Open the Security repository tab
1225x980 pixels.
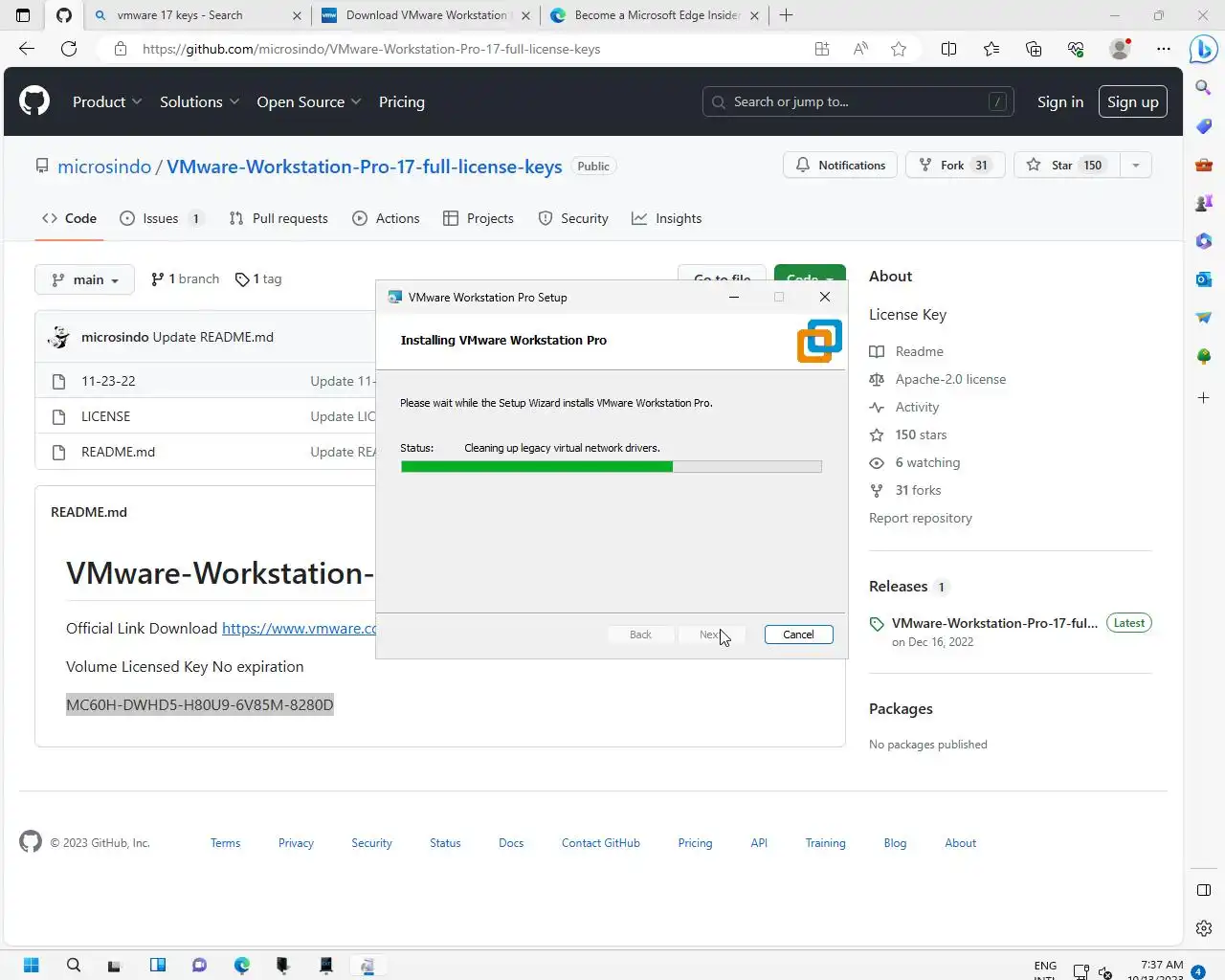[x=573, y=218]
